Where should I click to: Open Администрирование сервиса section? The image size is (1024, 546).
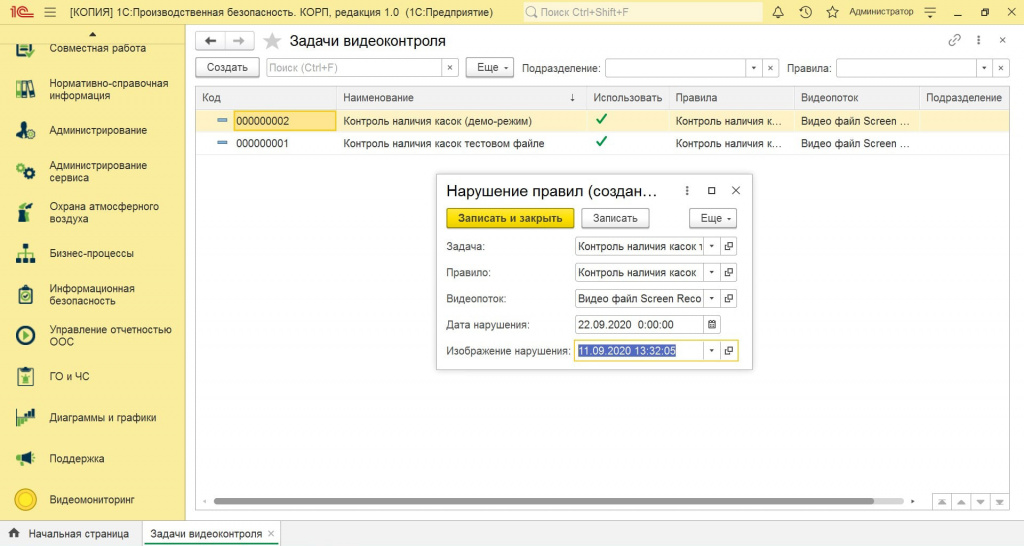[x=91, y=172]
